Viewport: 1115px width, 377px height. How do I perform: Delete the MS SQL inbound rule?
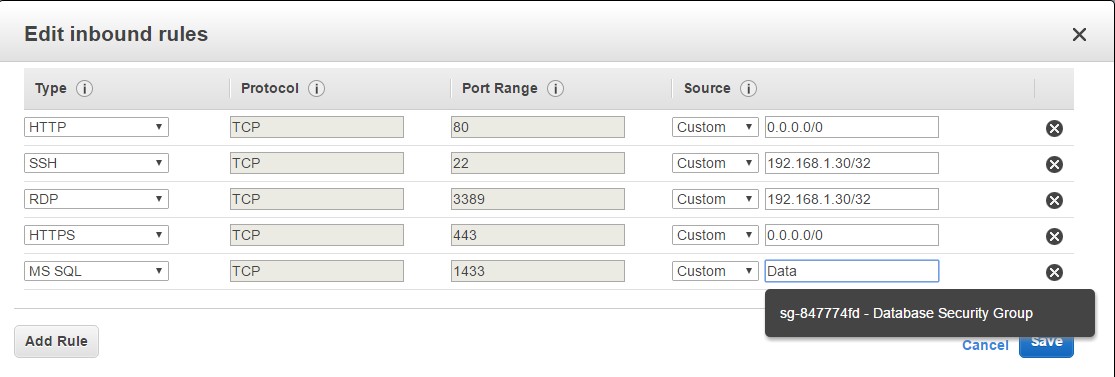[1054, 272]
